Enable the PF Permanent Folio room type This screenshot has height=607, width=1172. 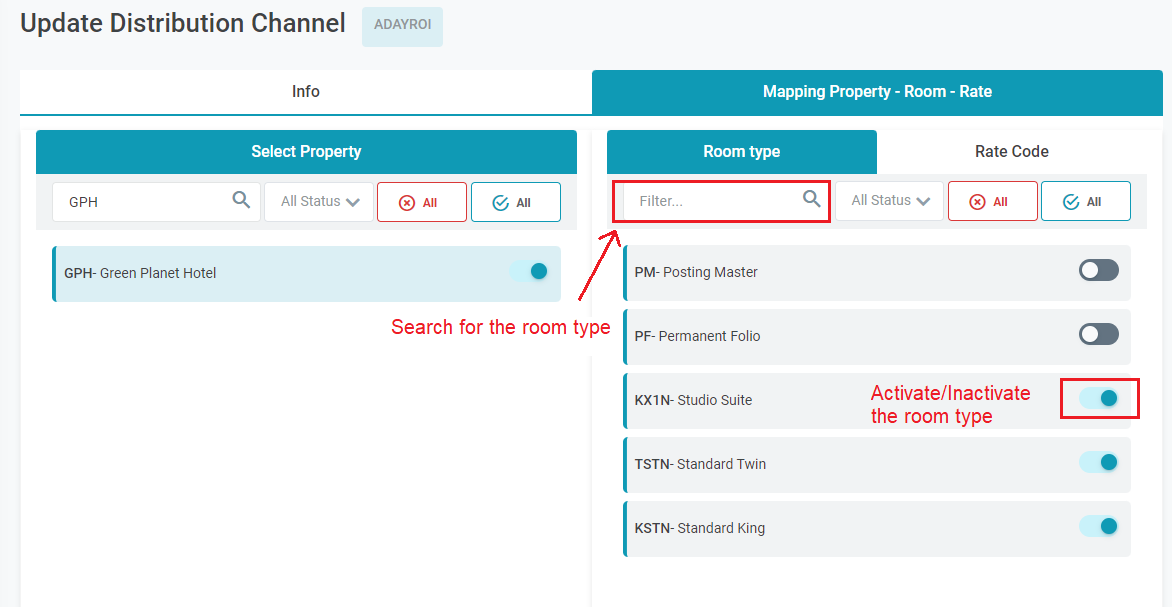click(x=1098, y=334)
